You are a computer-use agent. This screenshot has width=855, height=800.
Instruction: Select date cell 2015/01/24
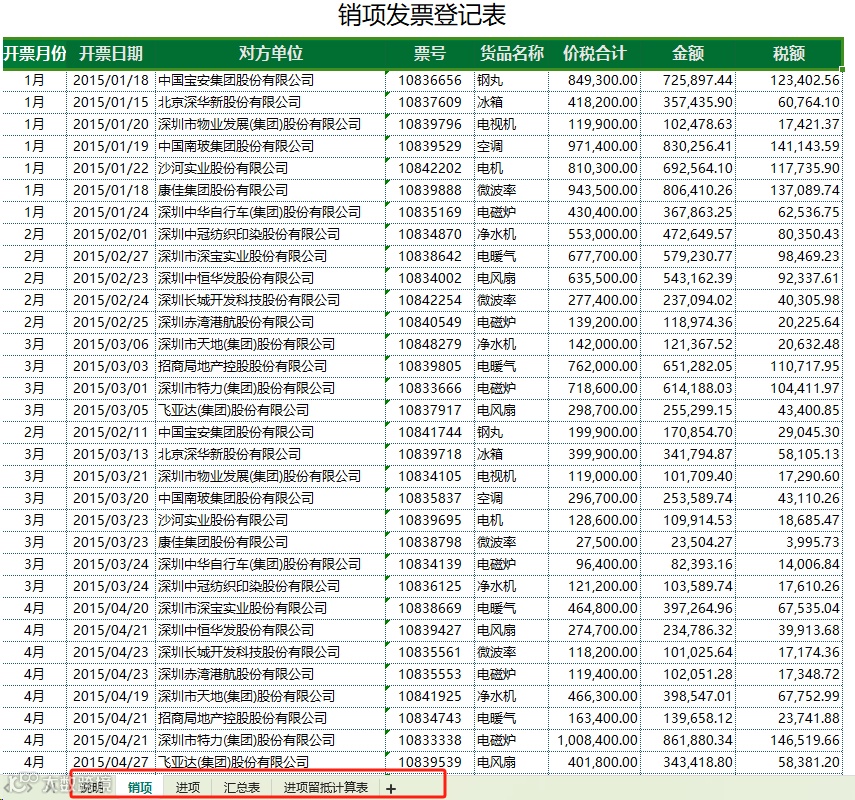[111, 212]
